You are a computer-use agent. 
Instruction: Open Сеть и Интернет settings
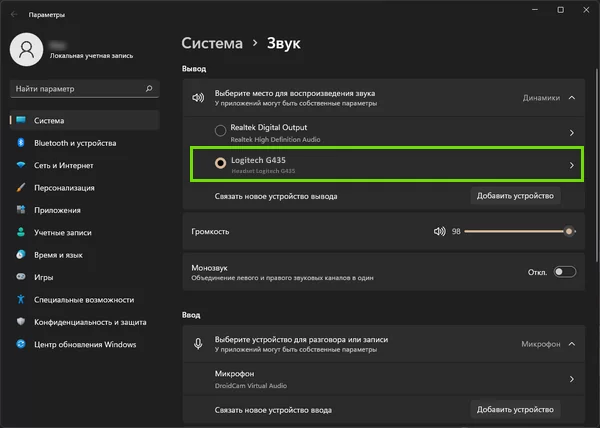63,166
